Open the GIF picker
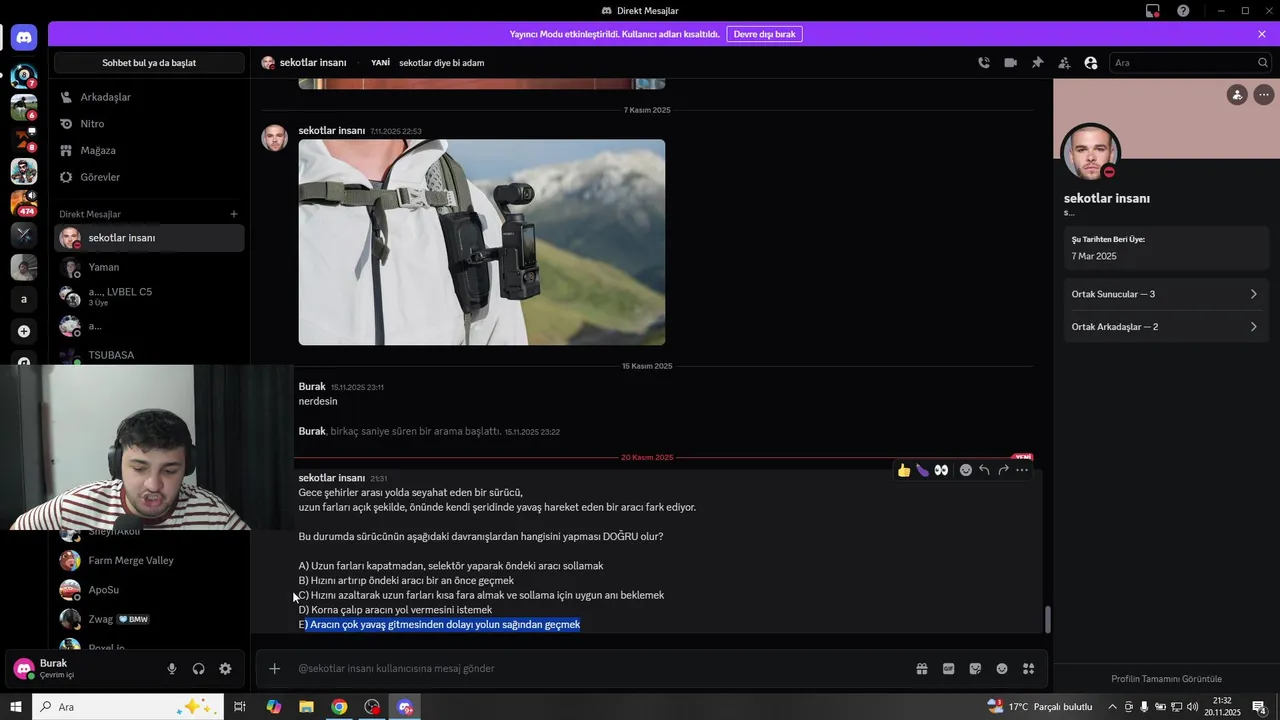This screenshot has height=720, width=1280. tap(948, 668)
